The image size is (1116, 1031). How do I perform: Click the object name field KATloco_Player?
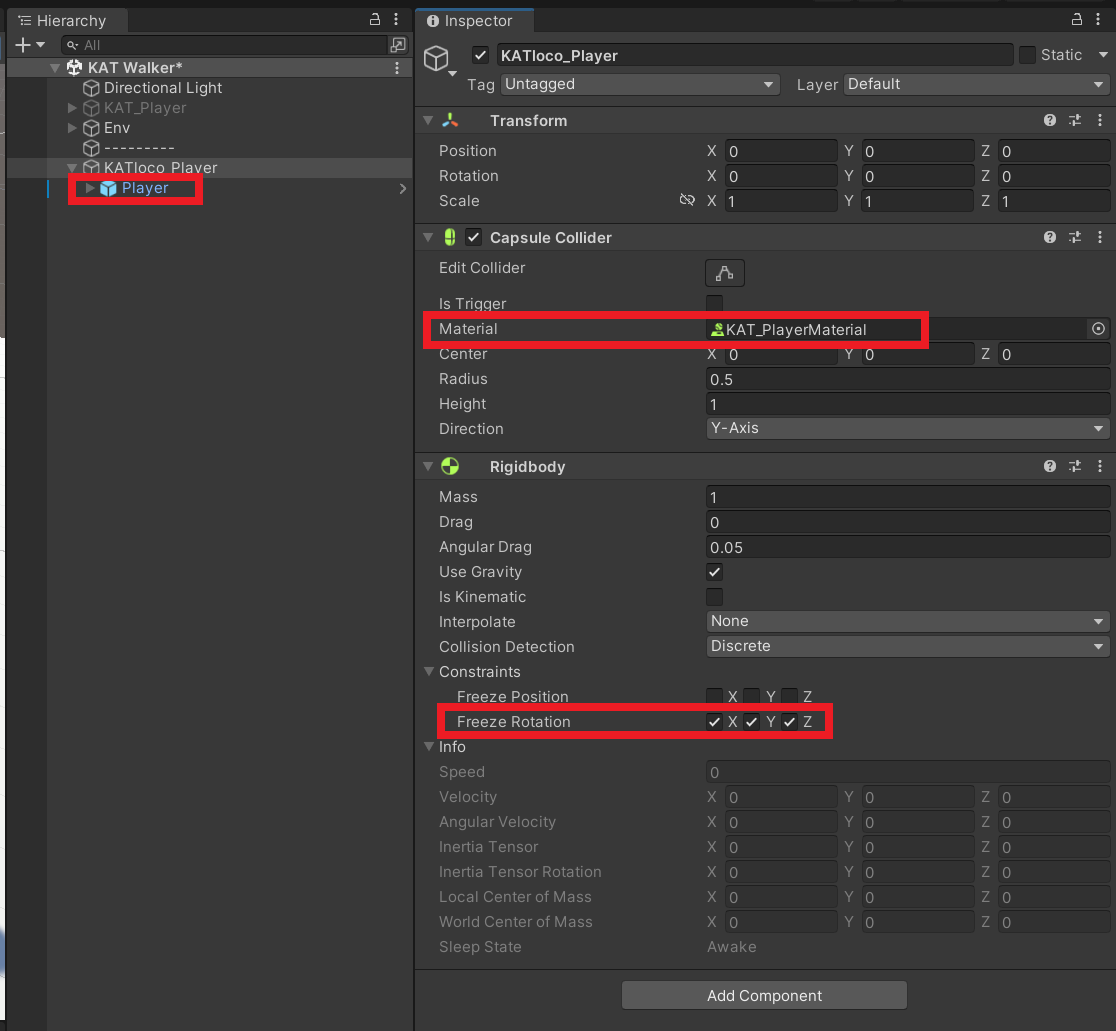pos(754,55)
